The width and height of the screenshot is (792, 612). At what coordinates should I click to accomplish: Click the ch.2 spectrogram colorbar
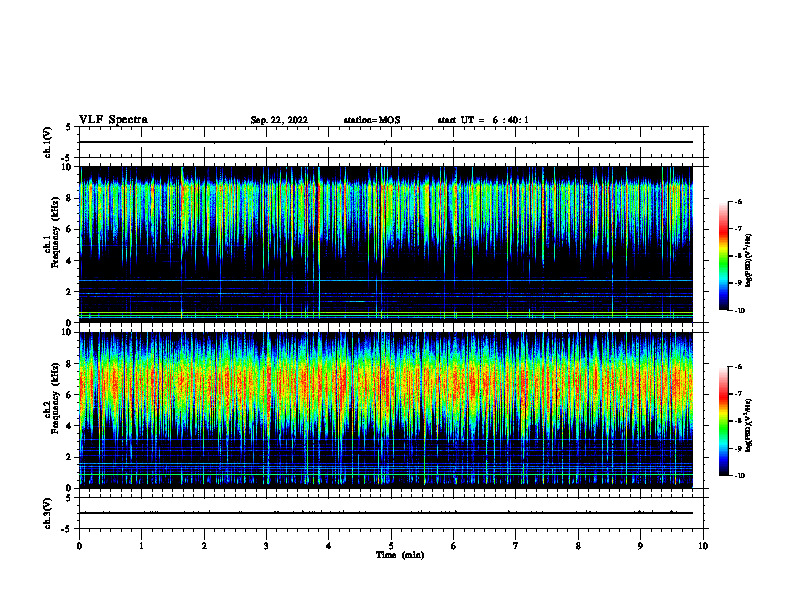pos(723,421)
